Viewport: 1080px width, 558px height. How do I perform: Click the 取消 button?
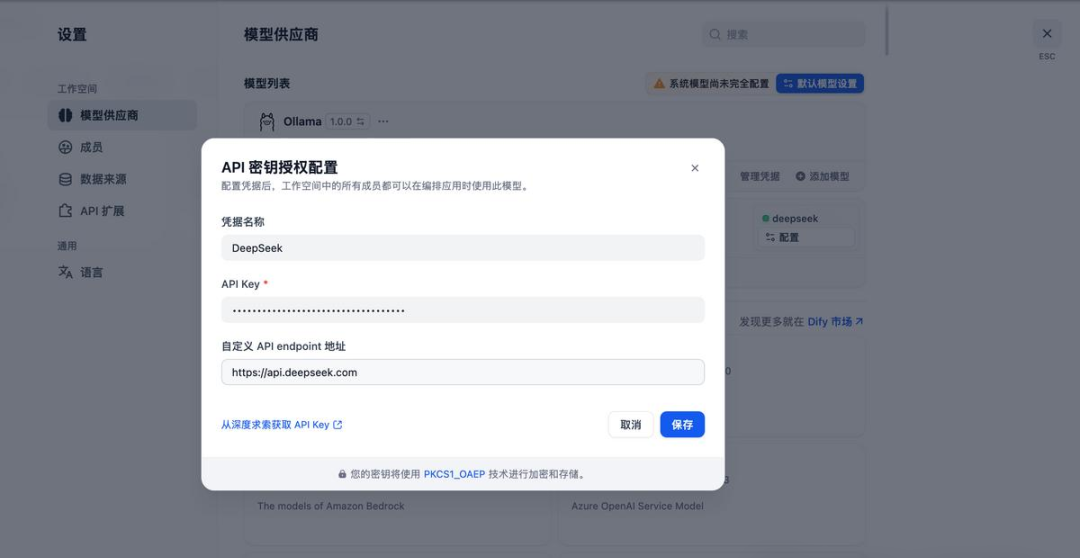pyautogui.click(x=630, y=424)
